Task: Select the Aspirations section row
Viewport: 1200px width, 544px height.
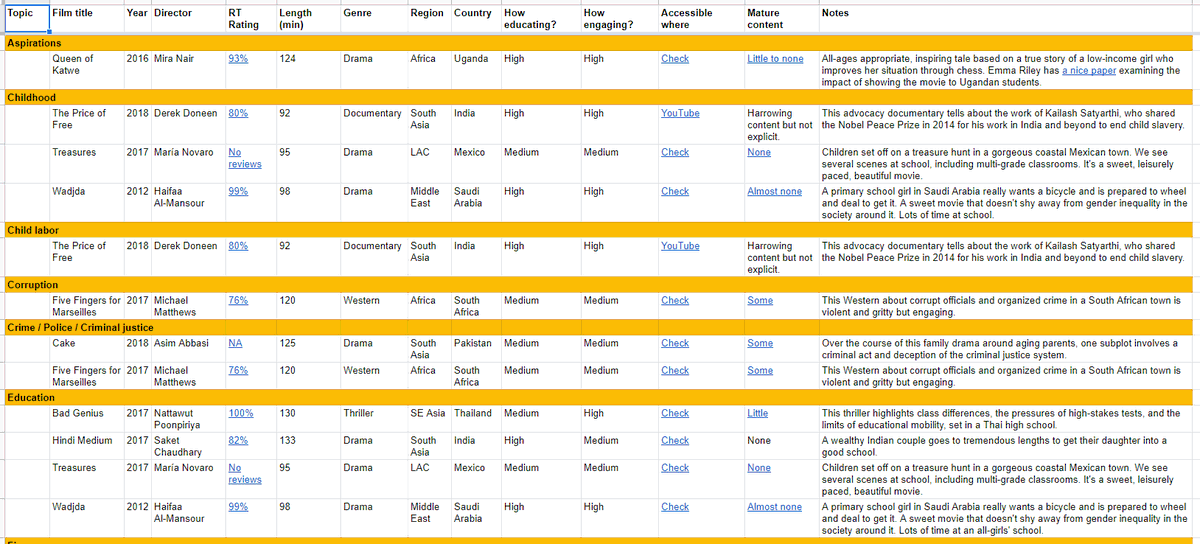Action: pos(597,43)
